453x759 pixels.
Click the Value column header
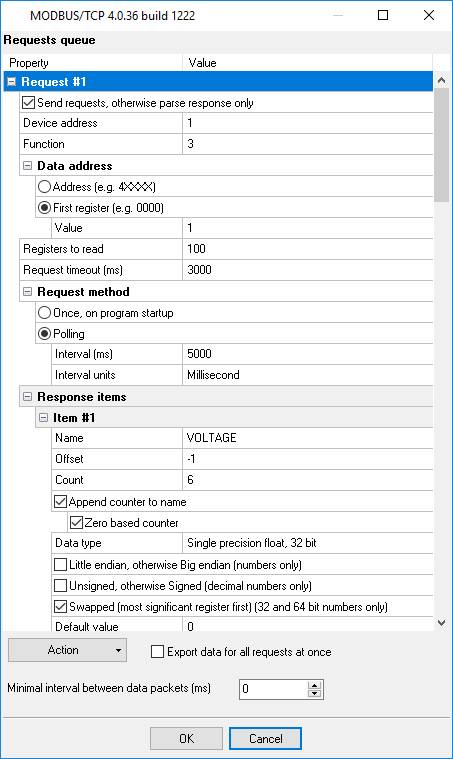[308, 63]
